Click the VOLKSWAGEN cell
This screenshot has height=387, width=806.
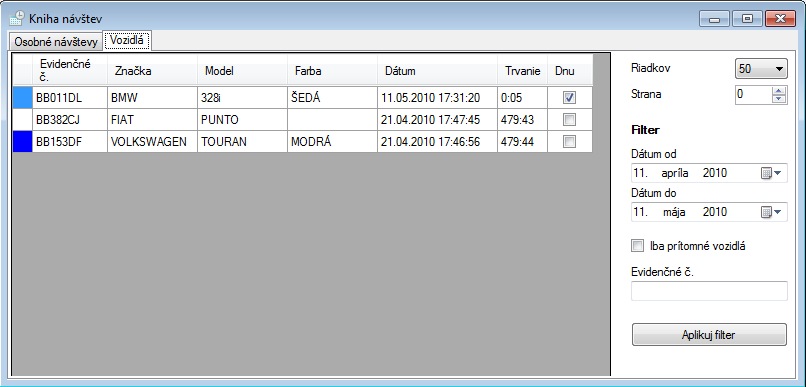(x=152, y=141)
